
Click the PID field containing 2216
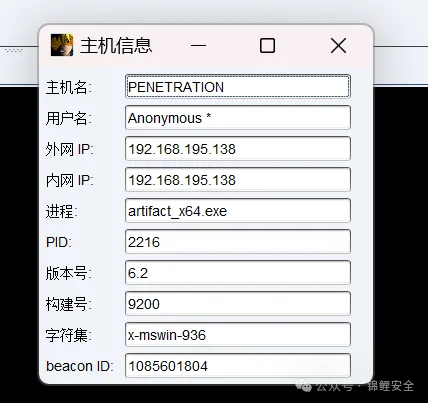pyautogui.click(x=238, y=242)
